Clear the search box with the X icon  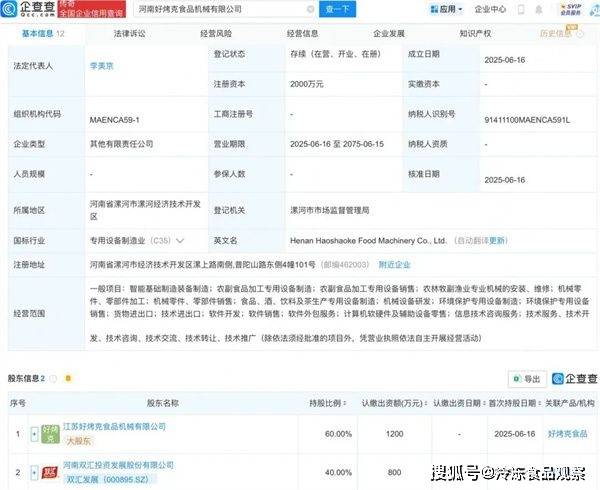point(311,9)
